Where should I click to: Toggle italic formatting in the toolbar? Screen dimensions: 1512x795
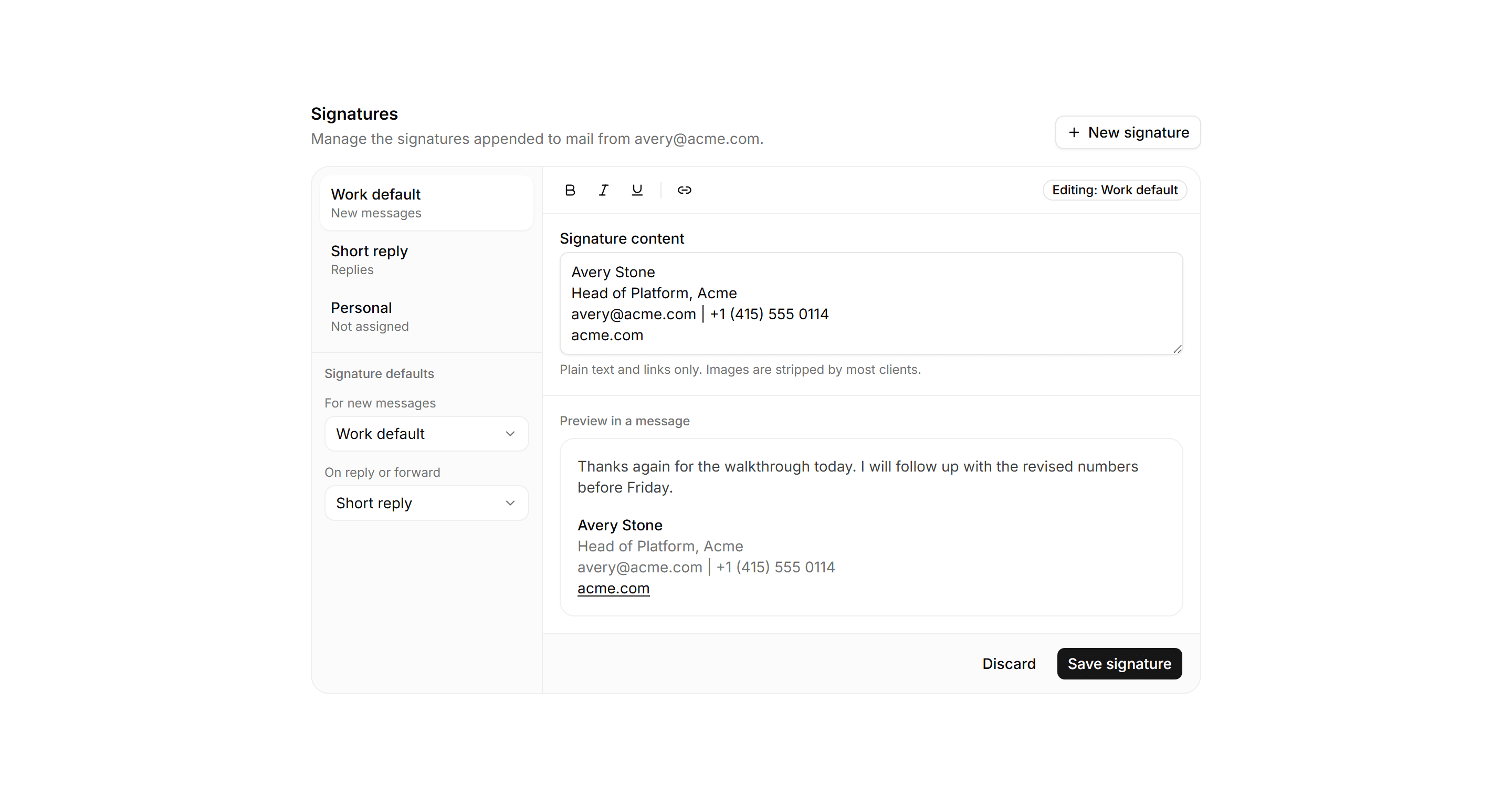click(x=603, y=190)
